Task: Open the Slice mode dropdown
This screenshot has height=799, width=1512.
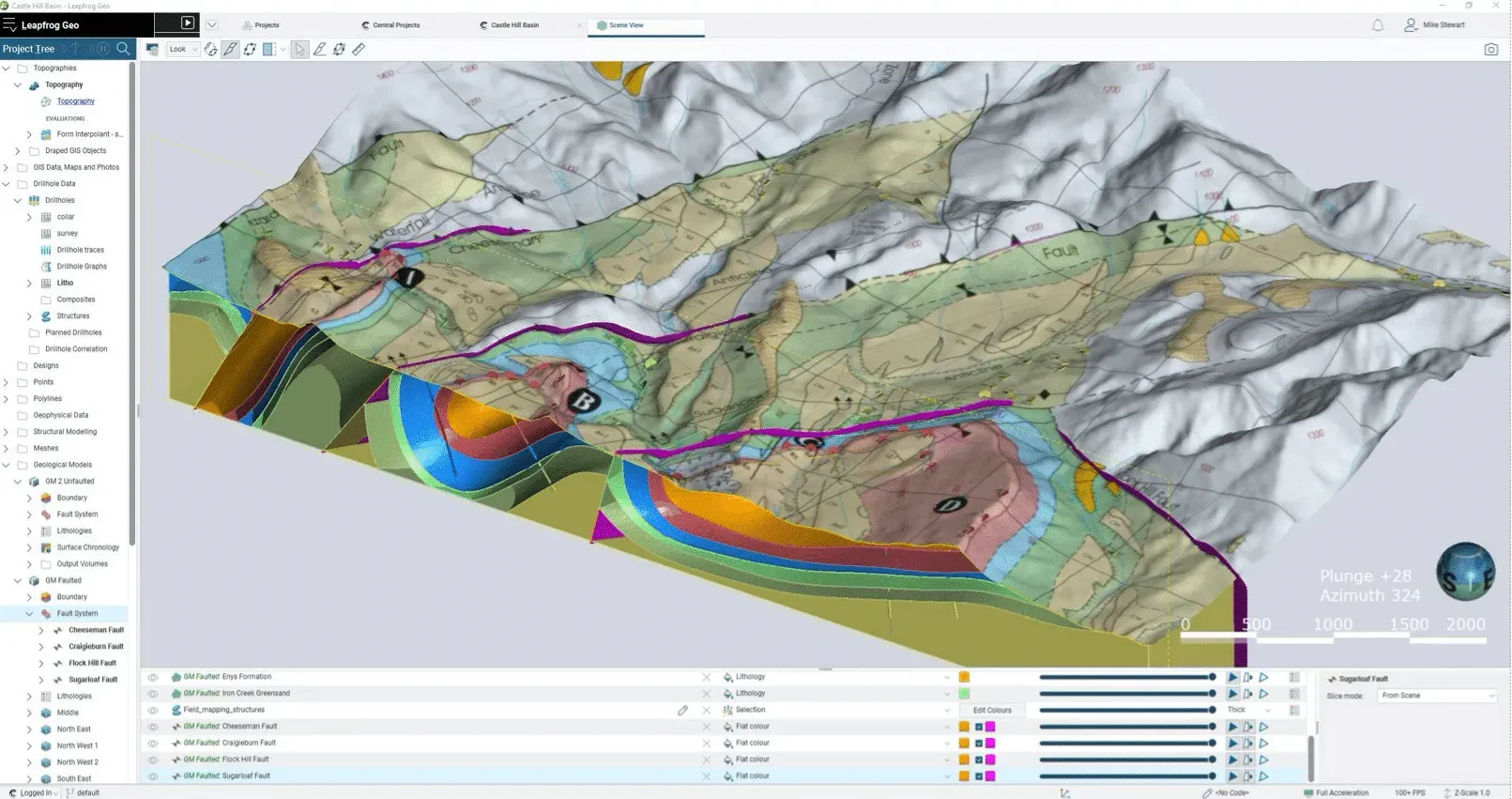Action: coord(1437,696)
